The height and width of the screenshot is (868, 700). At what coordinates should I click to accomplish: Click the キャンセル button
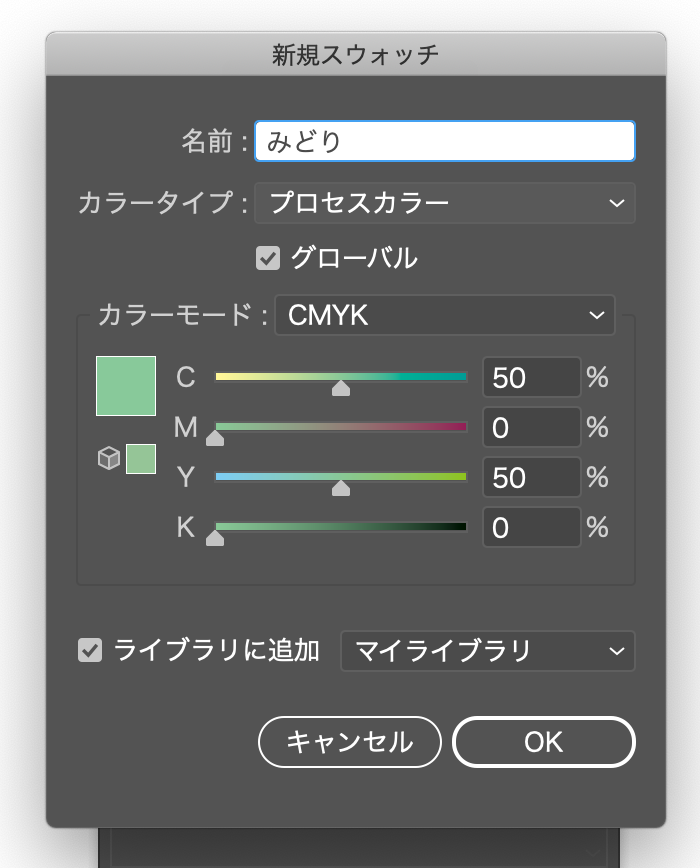pos(349,742)
